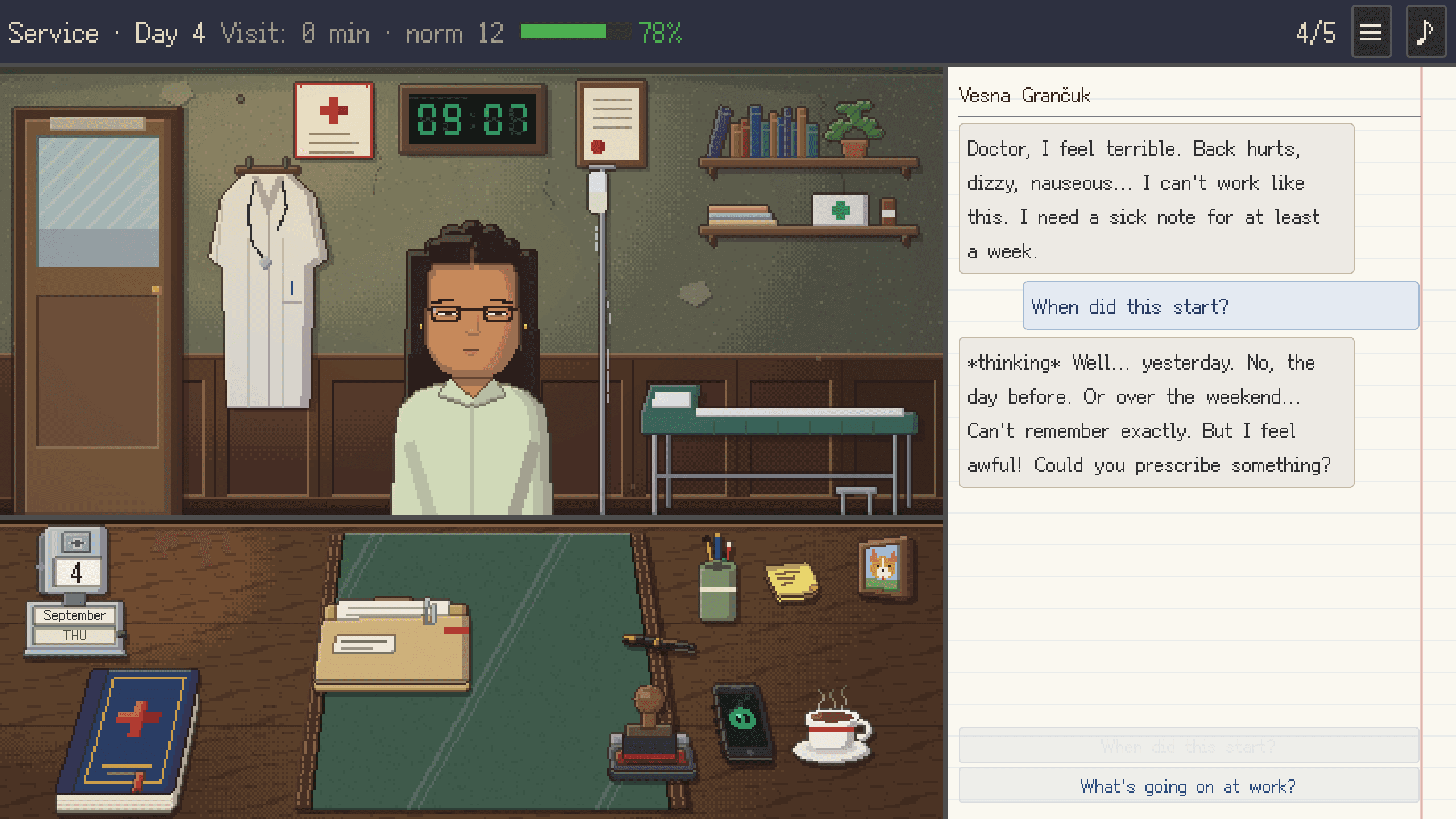Click the first aid kit on shelf

coord(840,210)
